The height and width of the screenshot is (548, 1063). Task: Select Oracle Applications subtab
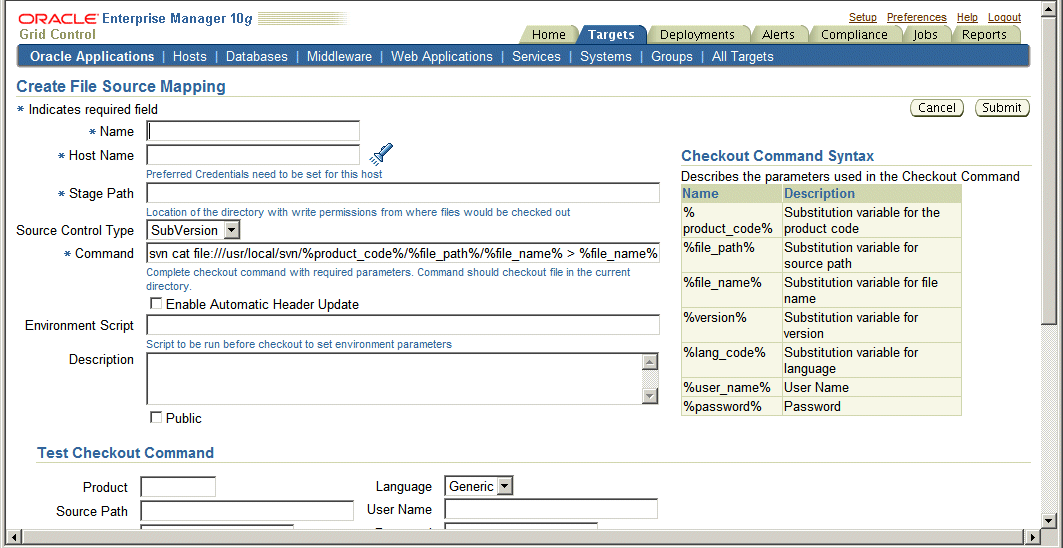point(92,56)
